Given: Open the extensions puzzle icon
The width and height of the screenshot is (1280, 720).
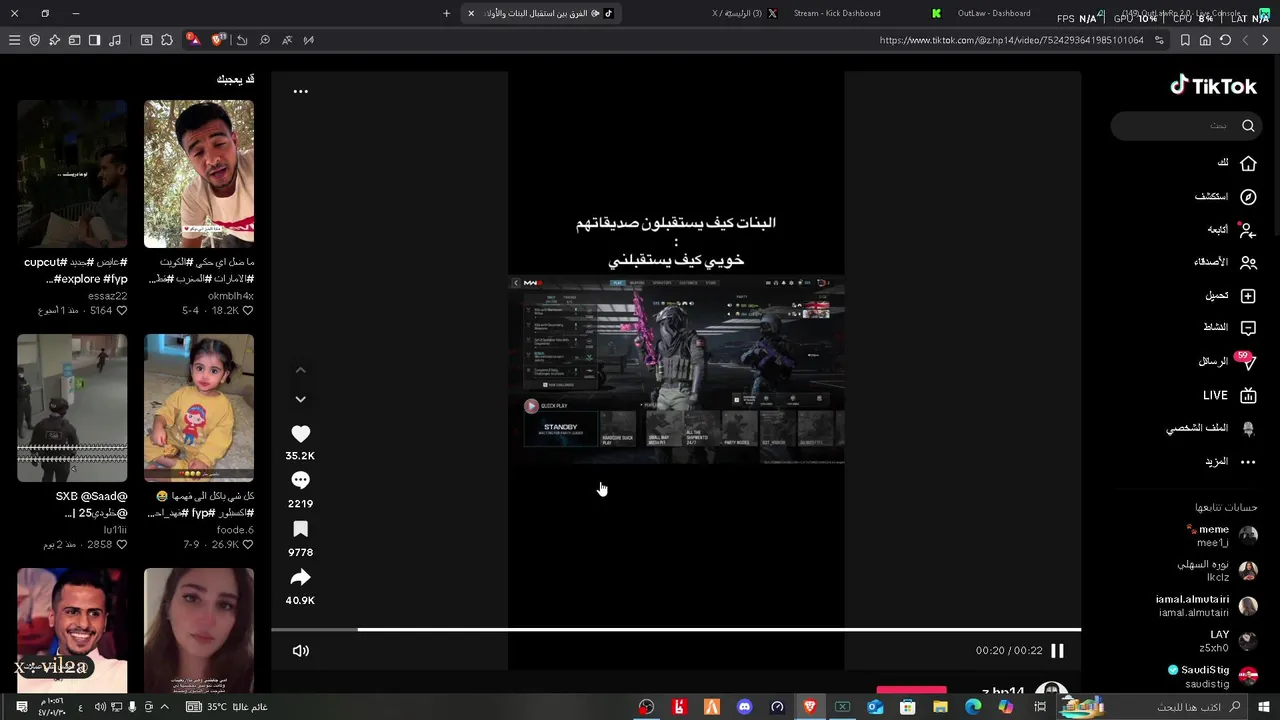Looking at the screenshot, I should tap(167, 40).
